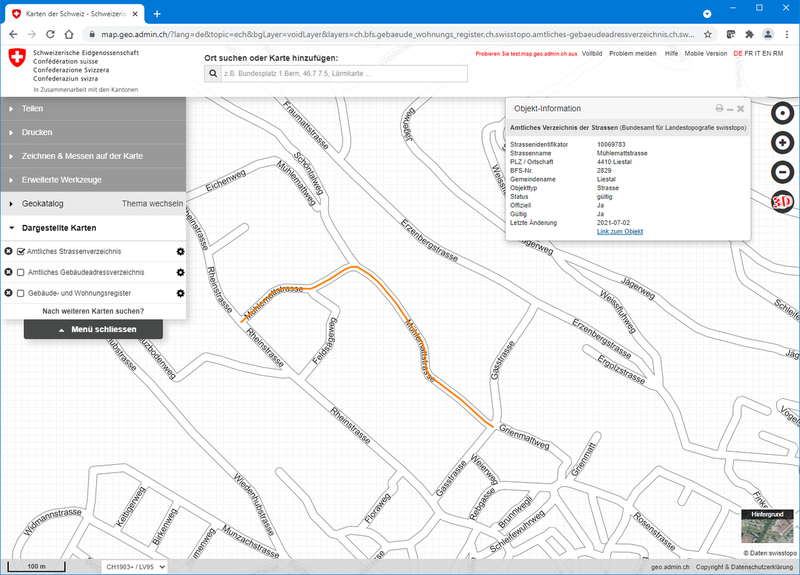Close the Objekt-Information popup
The image size is (800, 575).
pyautogui.click(x=741, y=109)
